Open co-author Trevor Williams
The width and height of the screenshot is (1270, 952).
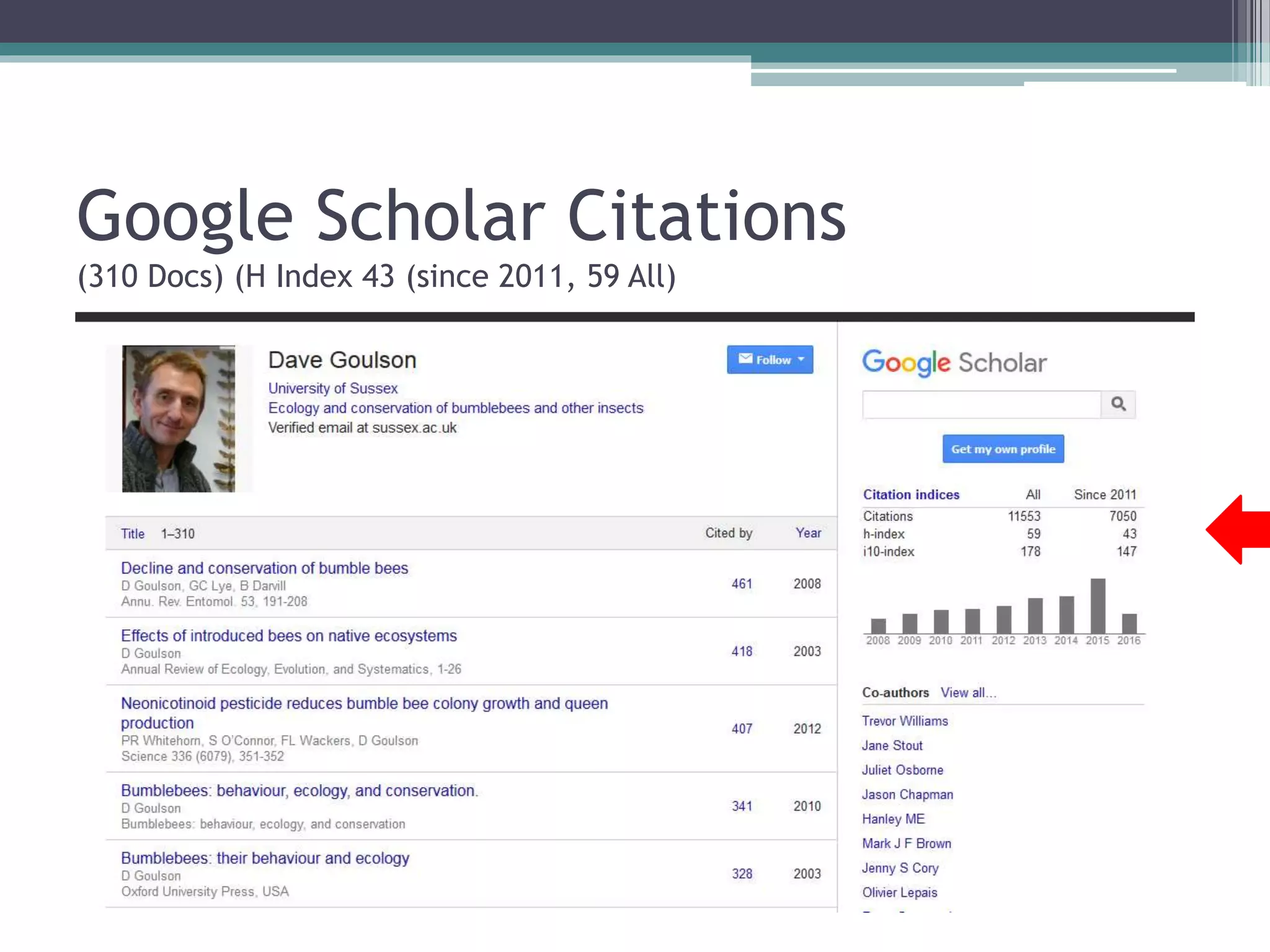pyautogui.click(x=905, y=721)
